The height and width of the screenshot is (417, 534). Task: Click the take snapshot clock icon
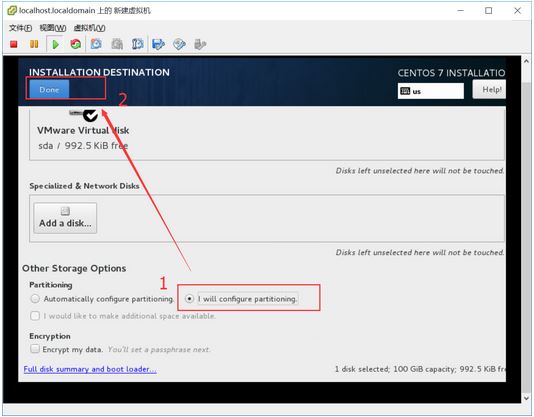pyautogui.click(x=96, y=44)
